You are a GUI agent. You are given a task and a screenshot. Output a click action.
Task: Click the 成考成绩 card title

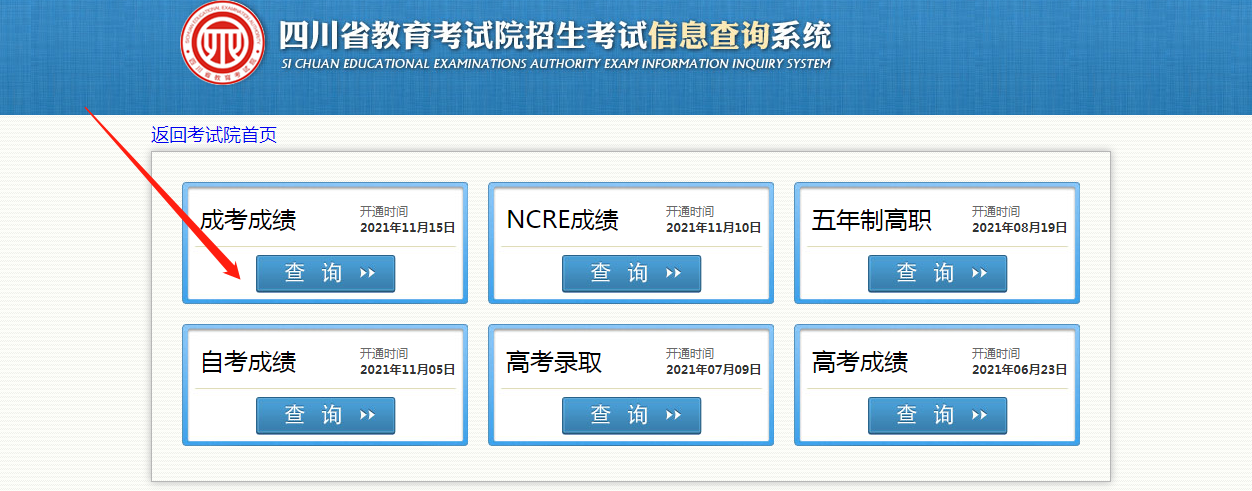coord(248,220)
